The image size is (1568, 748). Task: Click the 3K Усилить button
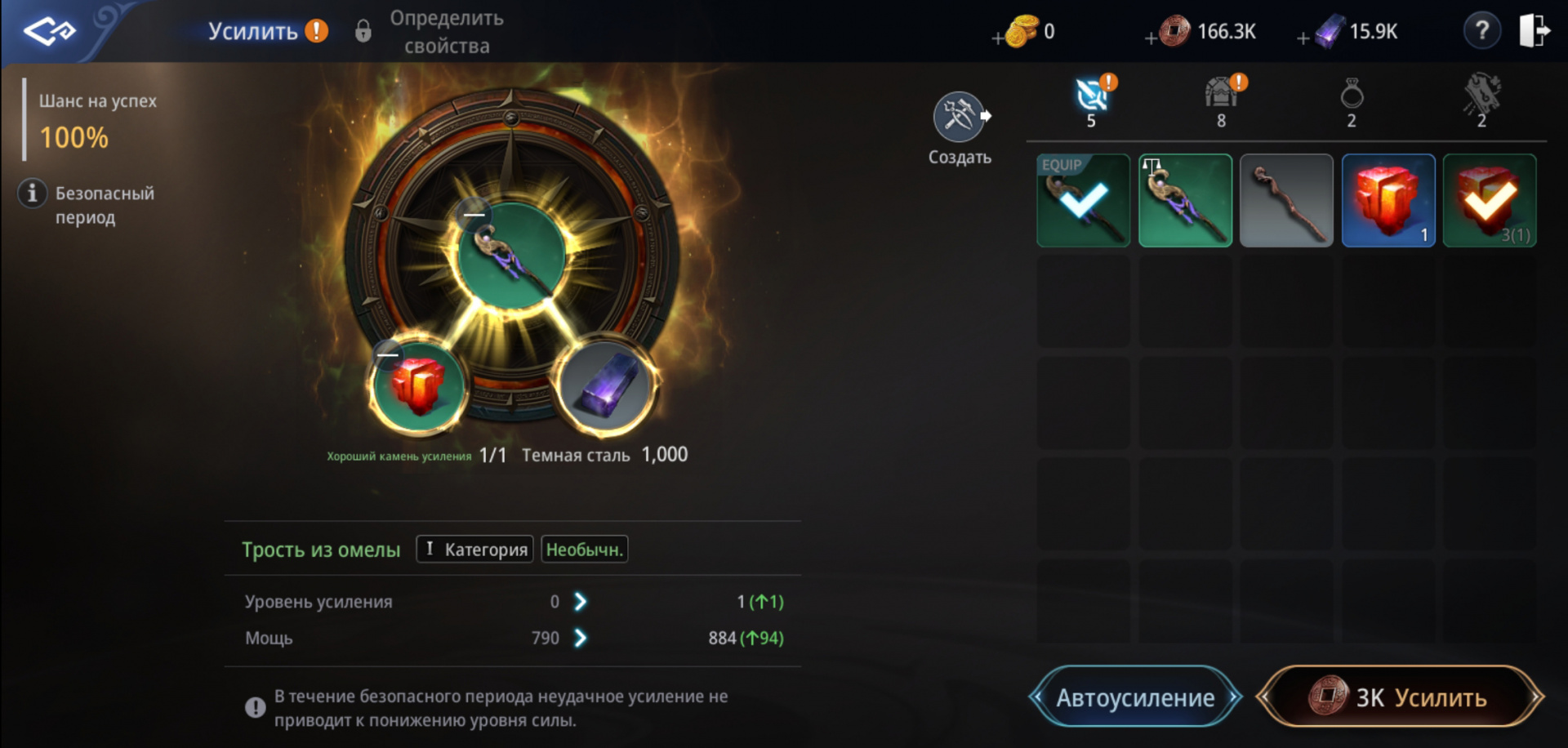[x=1400, y=697]
